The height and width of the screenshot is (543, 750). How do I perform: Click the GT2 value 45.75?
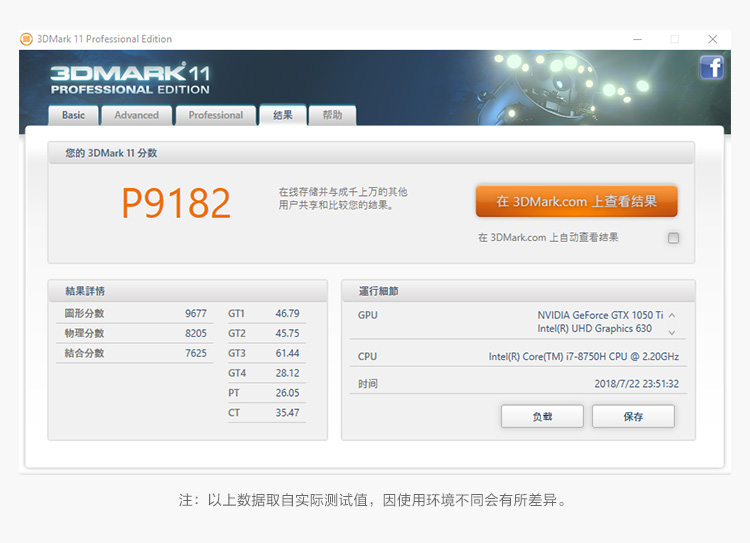[x=287, y=333]
